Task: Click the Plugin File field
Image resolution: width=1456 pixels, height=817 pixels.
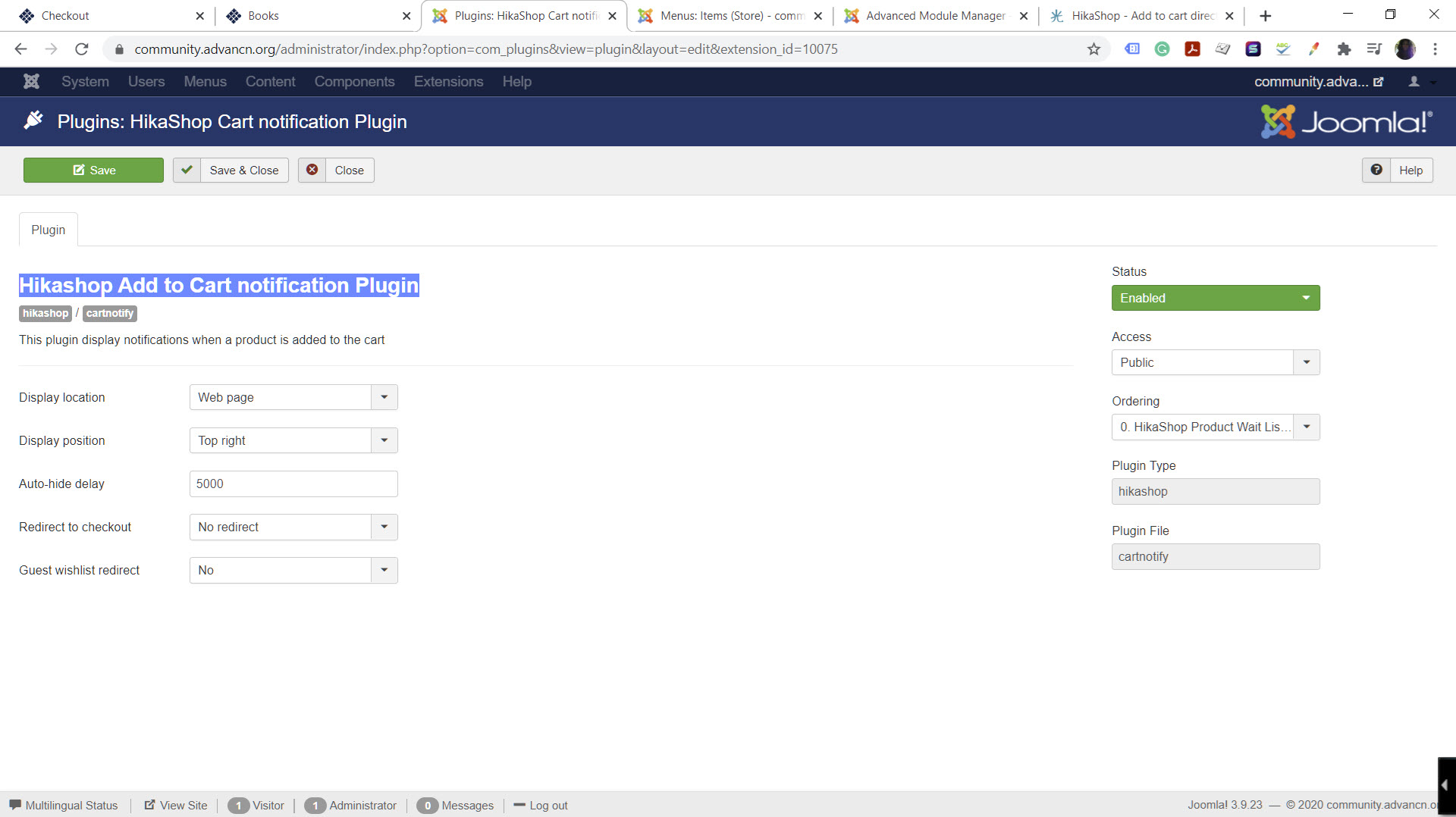Action: [1216, 556]
